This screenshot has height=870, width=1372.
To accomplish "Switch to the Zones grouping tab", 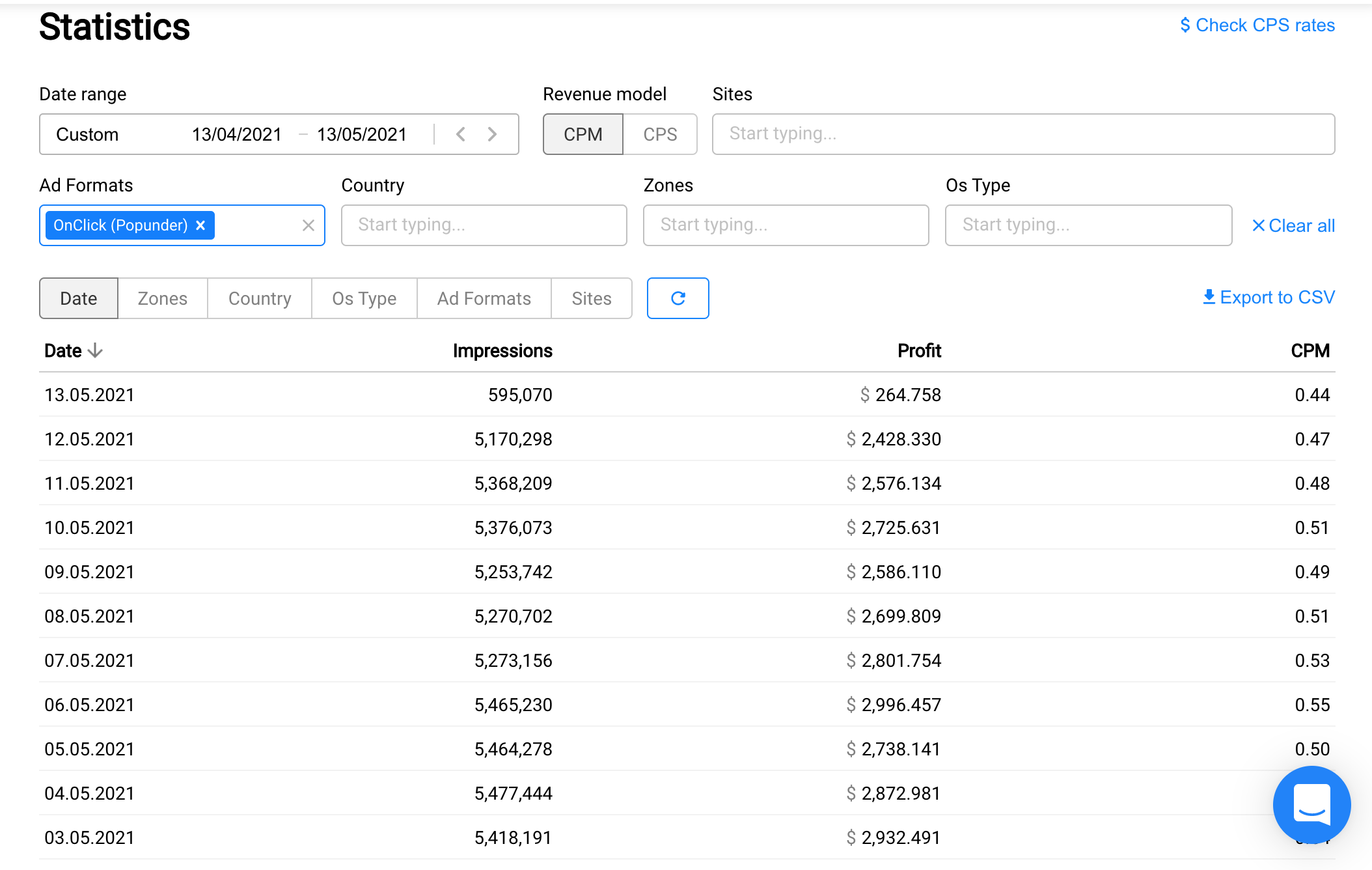I will point(163,298).
